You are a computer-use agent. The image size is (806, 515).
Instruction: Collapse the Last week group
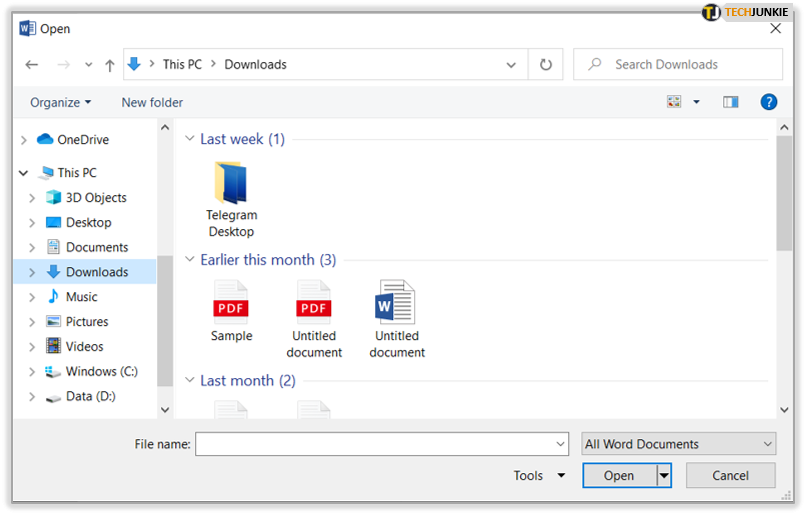coord(189,140)
